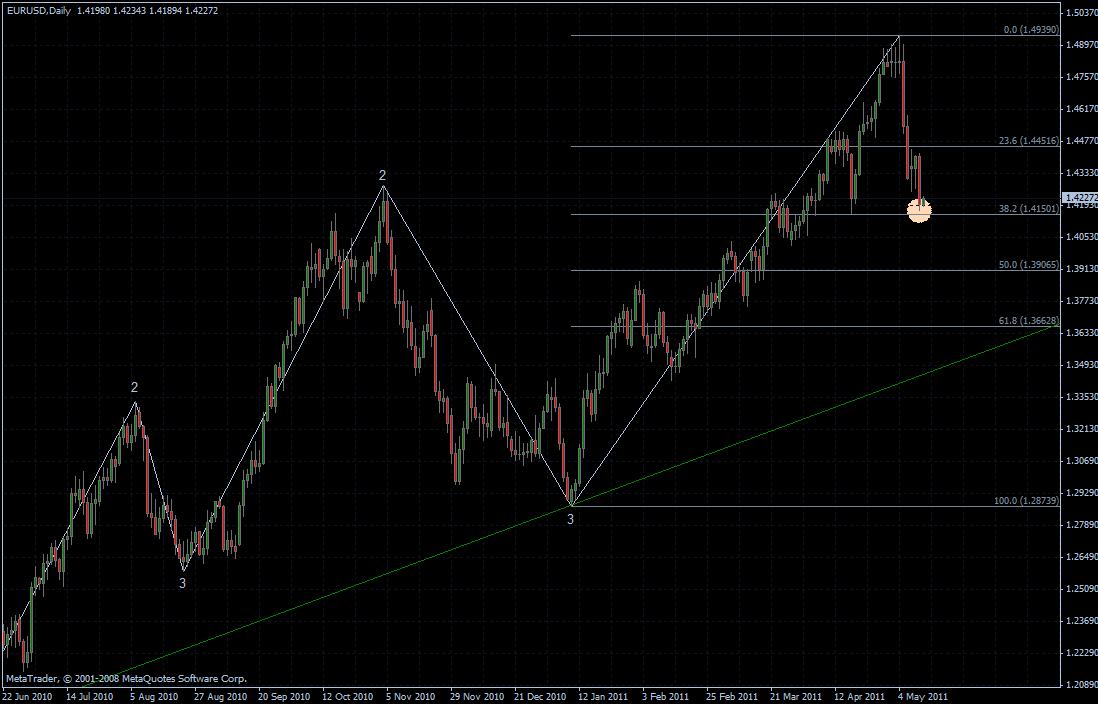Viewport: 1098px width, 704px height.
Task: Click the 5 Aug 2010 date label
Action: [x=153, y=697]
